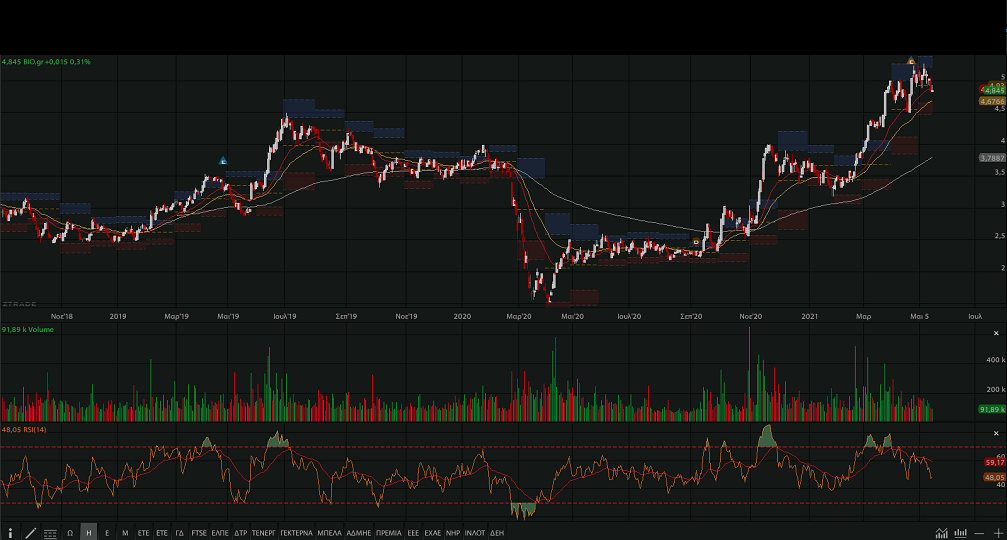Click the orange circle marker near Σεπ'20
The height and width of the screenshot is (540, 1007).
point(697,241)
